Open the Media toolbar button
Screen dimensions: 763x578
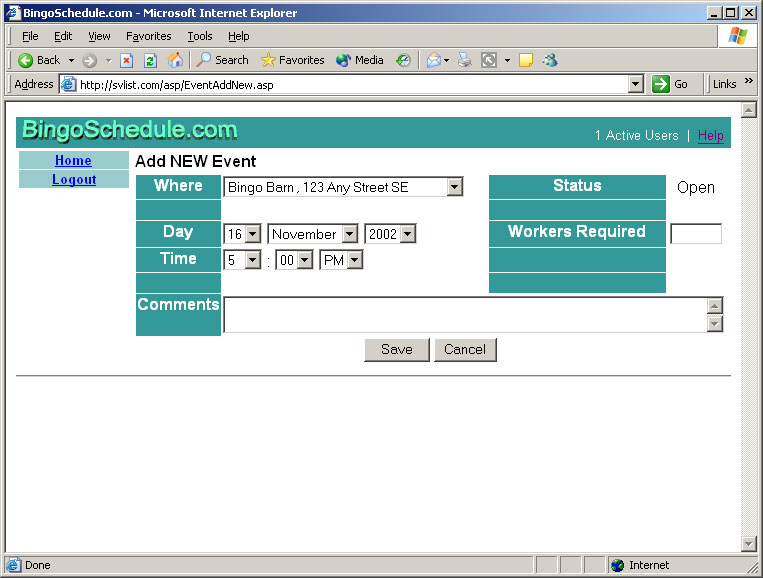(360, 60)
